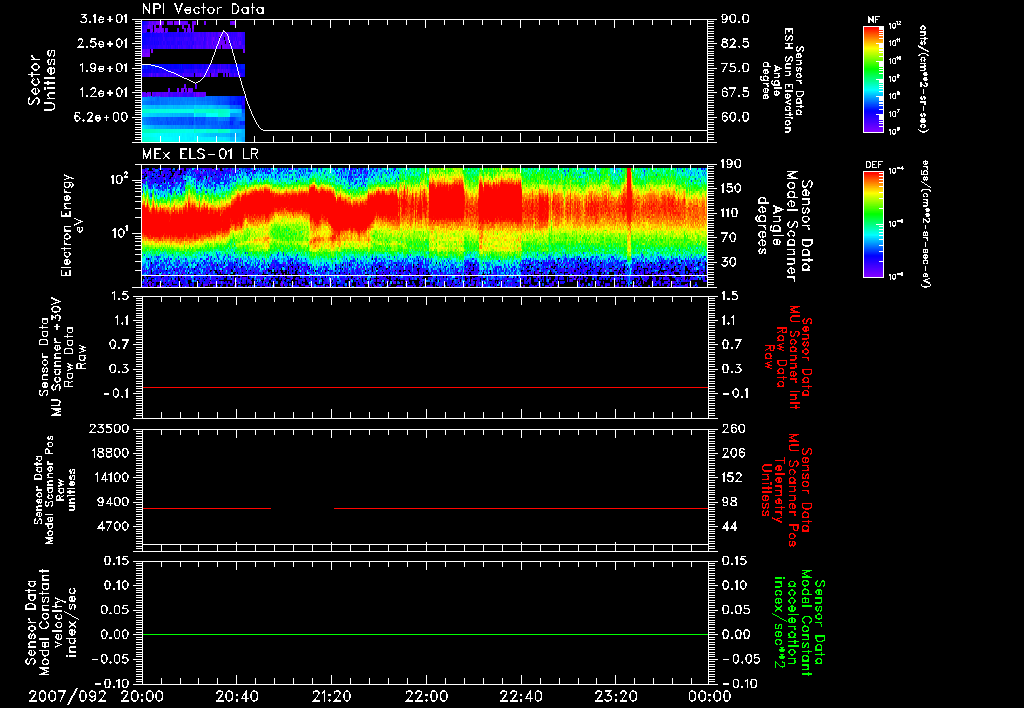The width and height of the screenshot is (1024, 708).
Task: Click the '2.5e+01' sector tick label
Action: click(103, 43)
